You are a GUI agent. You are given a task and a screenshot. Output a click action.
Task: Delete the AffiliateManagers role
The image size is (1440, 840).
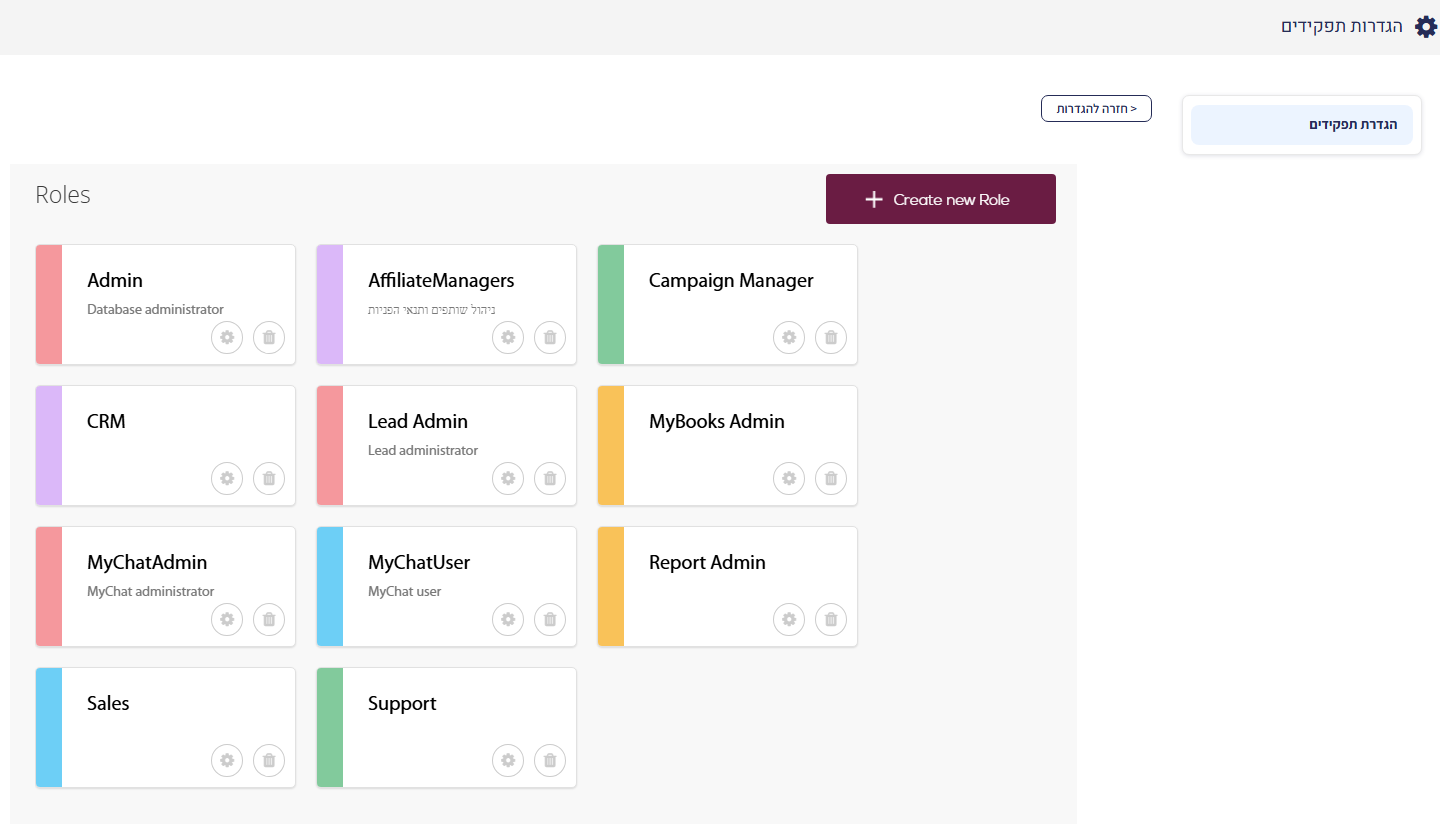coord(550,338)
